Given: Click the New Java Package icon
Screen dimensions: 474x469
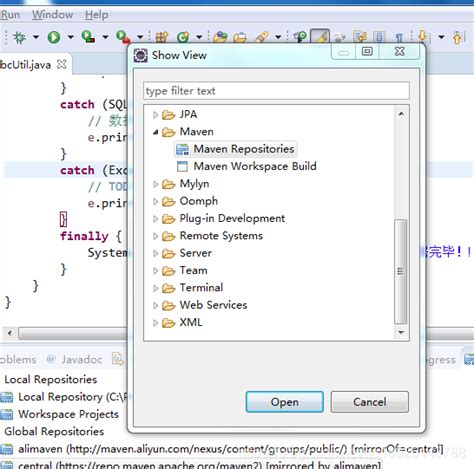Looking at the screenshot, I should 162,37.
